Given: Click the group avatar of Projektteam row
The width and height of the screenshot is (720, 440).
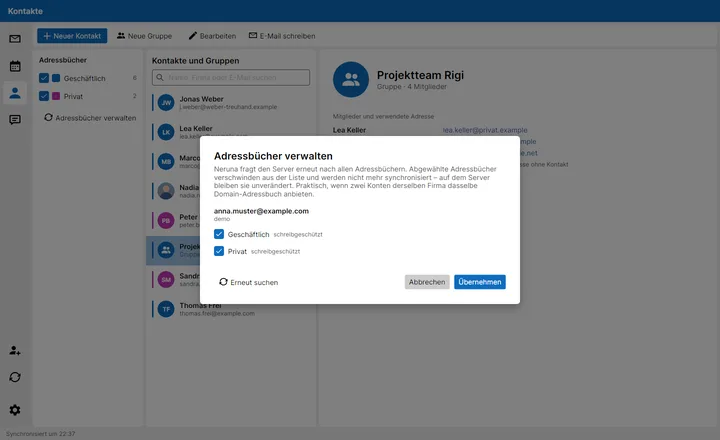Looking at the screenshot, I should click(x=166, y=250).
